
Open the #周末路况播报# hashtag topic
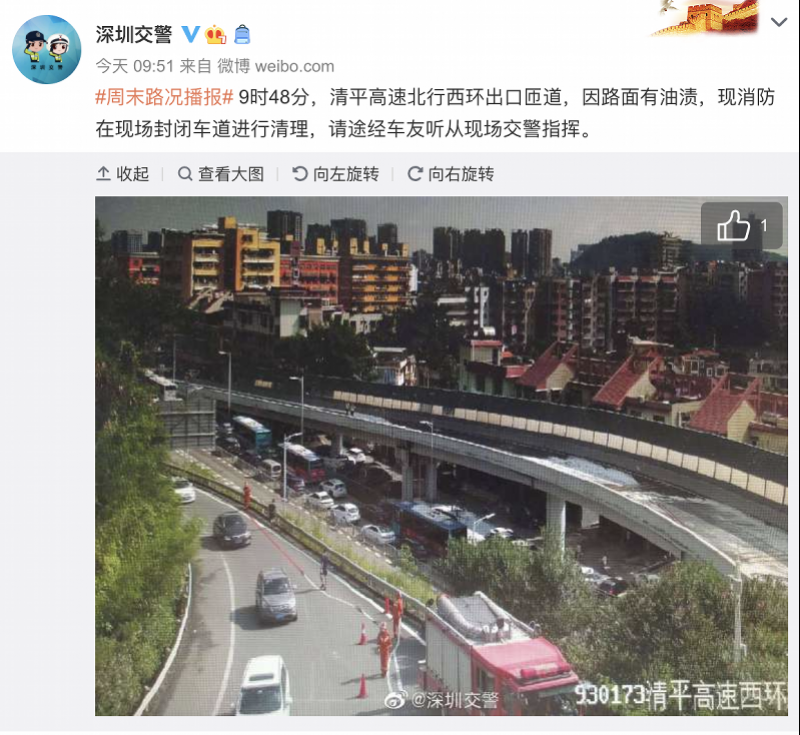coord(164,97)
